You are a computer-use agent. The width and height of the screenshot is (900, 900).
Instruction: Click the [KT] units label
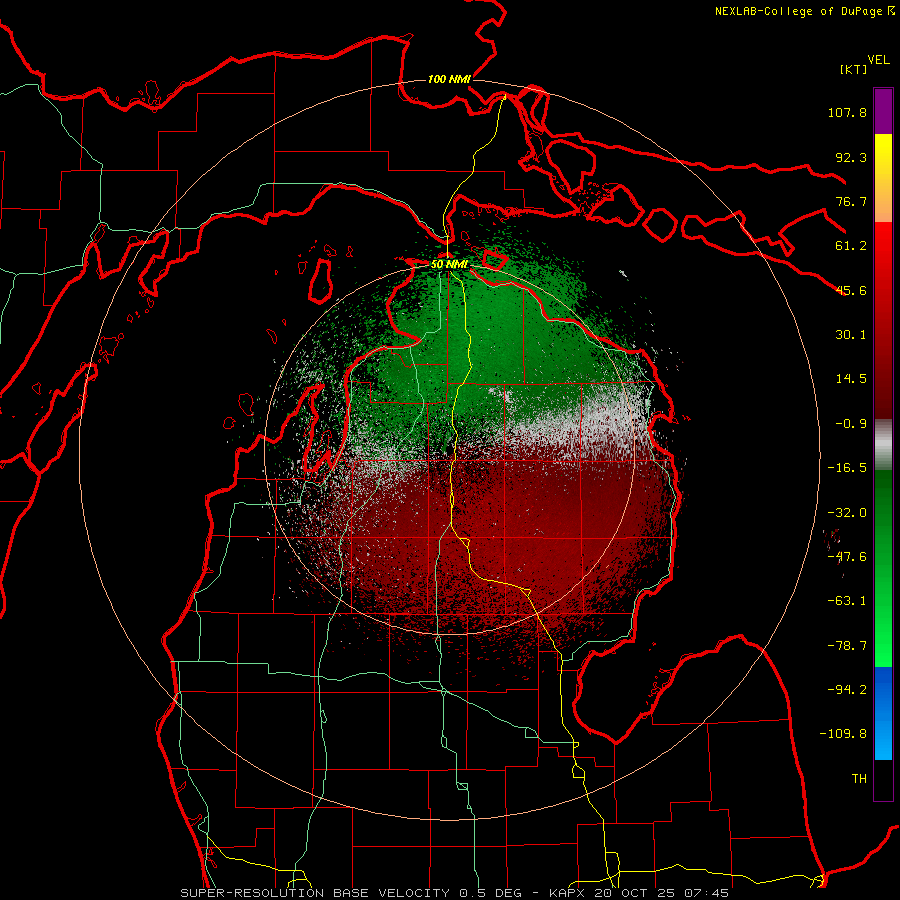pos(853,69)
